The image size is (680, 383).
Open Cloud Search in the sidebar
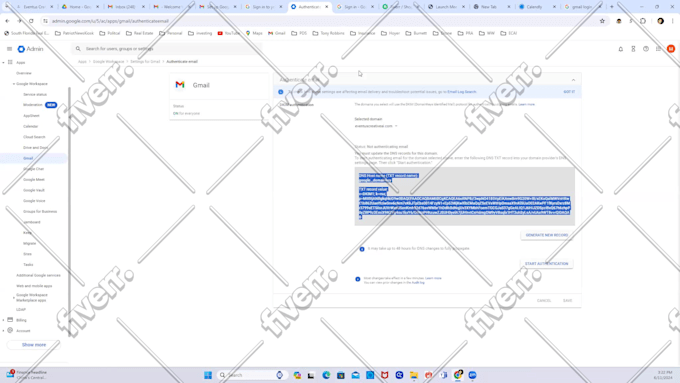click(34, 137)
